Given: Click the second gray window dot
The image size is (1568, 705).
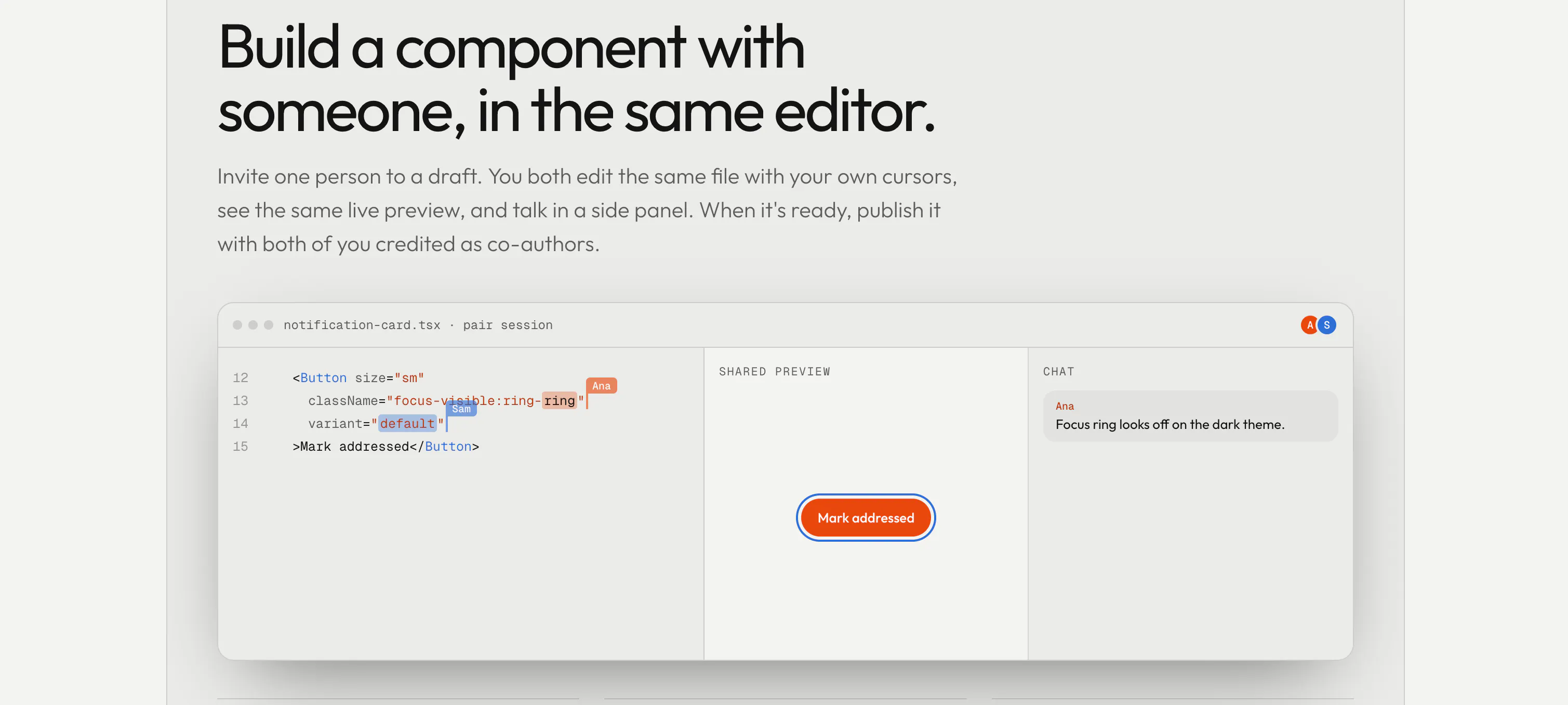Looking at the screenshot, I should click(253, 325).
